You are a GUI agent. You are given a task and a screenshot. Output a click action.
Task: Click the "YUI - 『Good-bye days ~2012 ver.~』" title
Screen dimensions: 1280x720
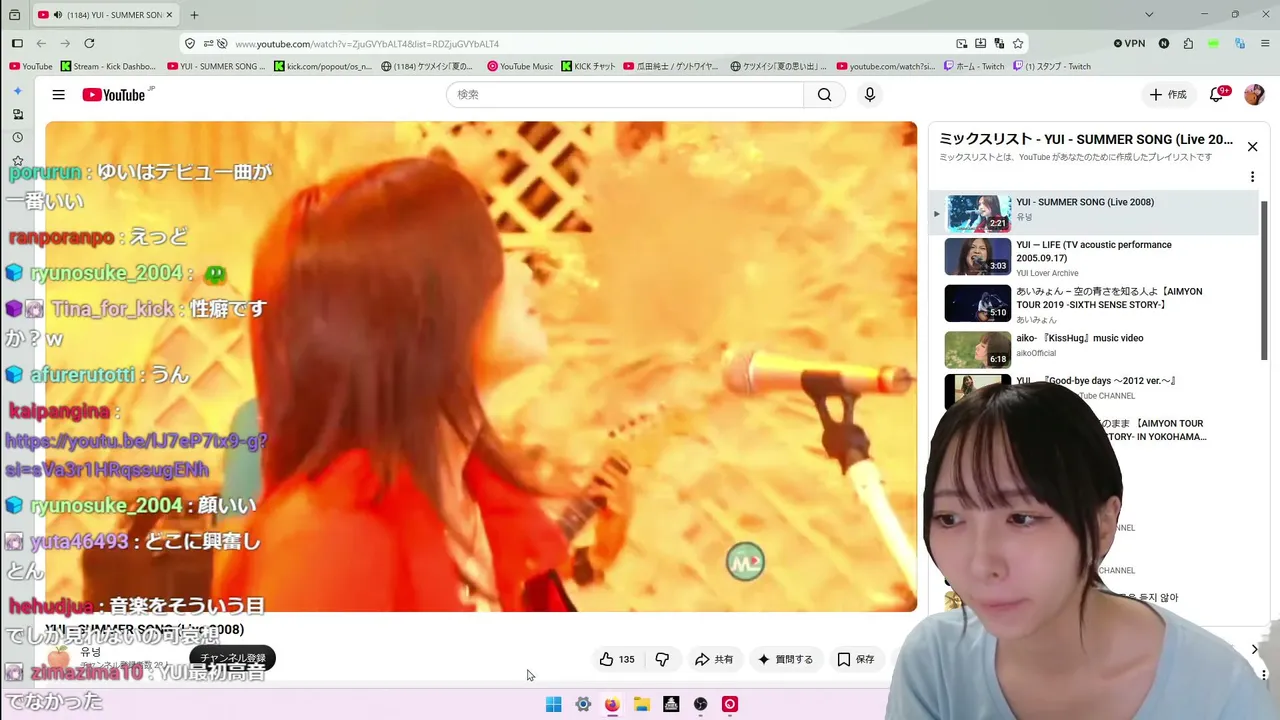[x=1096, y=381]
